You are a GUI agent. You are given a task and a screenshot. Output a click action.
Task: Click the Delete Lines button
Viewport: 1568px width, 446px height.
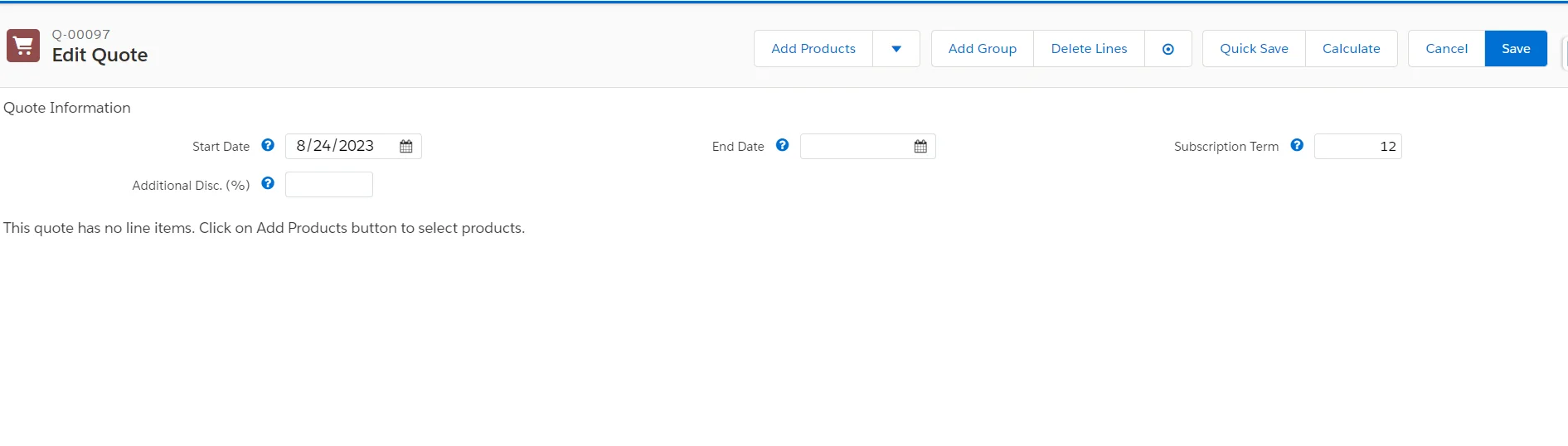click(1089, 49)
